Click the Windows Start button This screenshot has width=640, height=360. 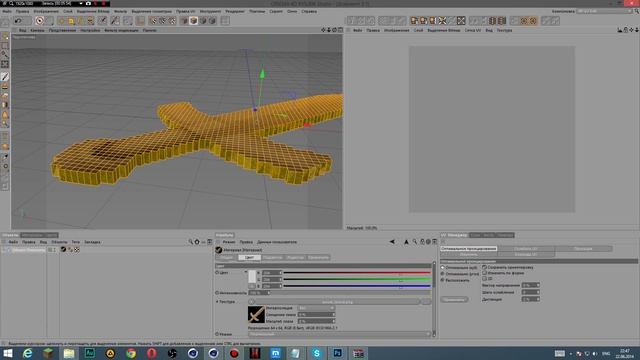(x=7, y=353)
